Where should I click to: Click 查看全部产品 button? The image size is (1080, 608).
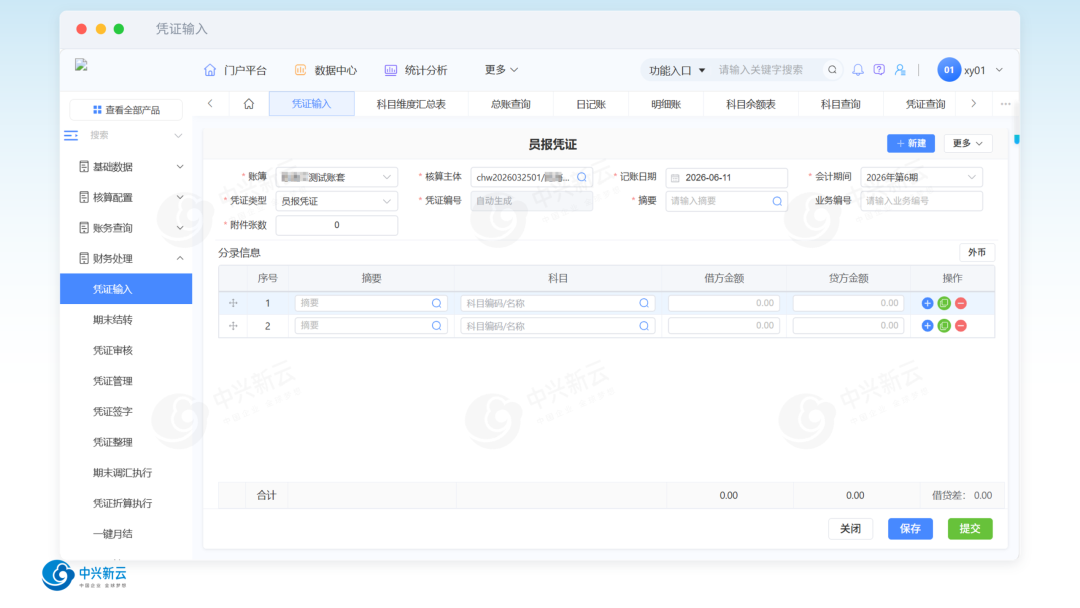126,110
